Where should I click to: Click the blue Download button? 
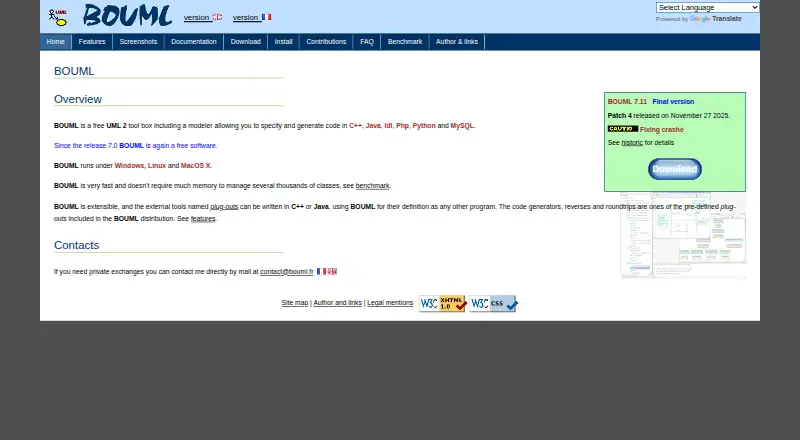674,169
